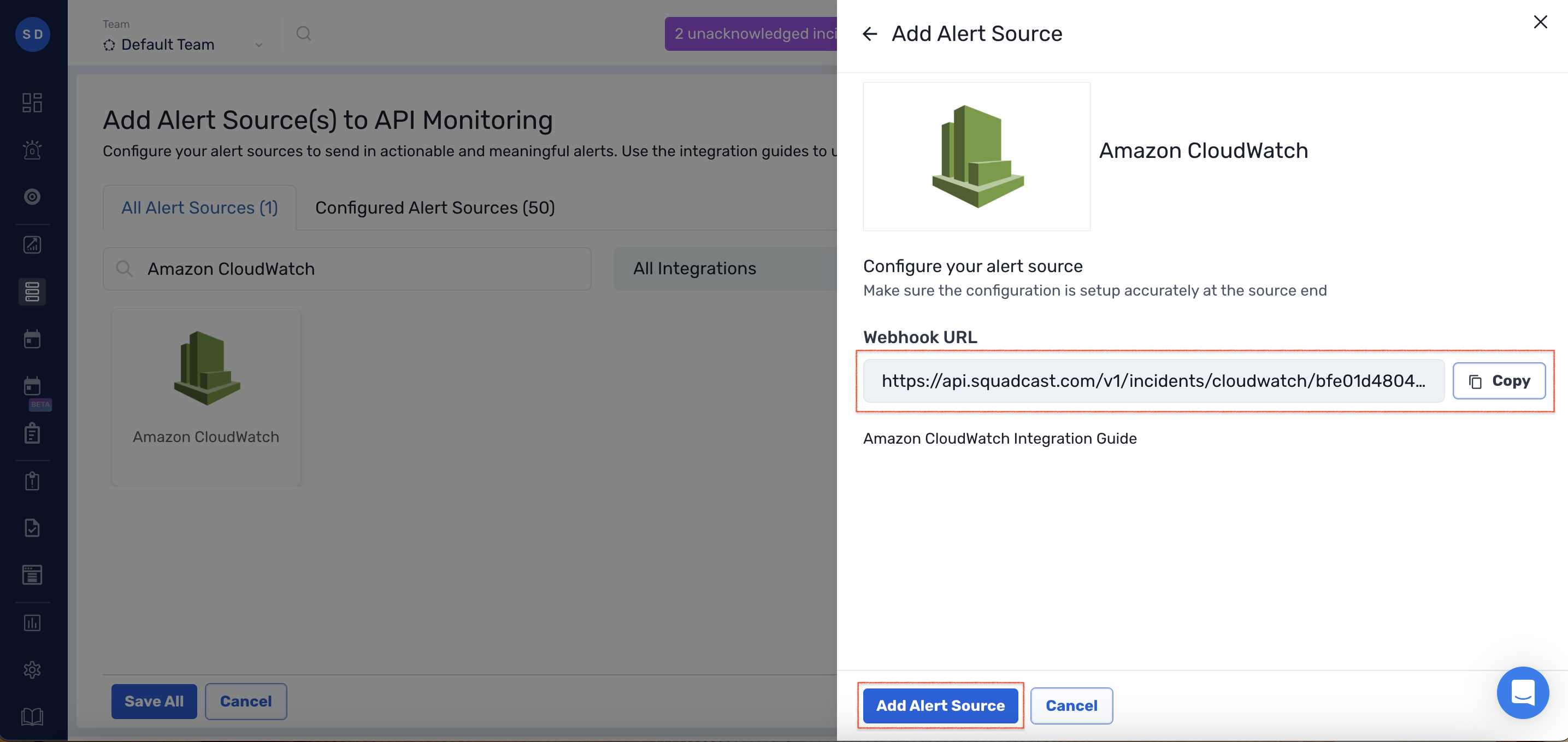The width and height of the screenshot is (1568, 742).
Task: Open the Analytics chart icon in sidebar
Action: point(32,245)
